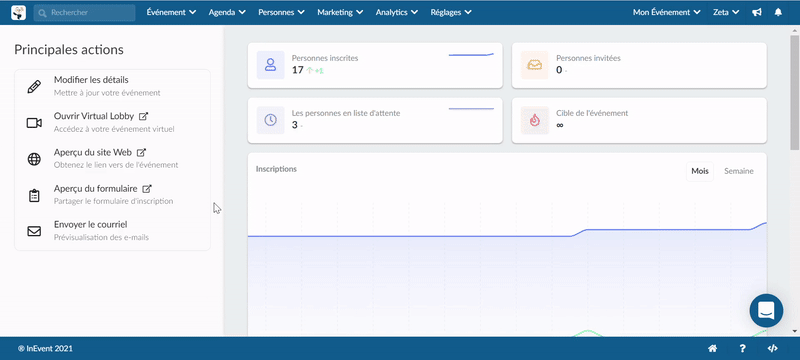Select the Personnes inscrites count 17
This screenshot has width=800, height=360.
pyautogui.click(x=297, y=70)
